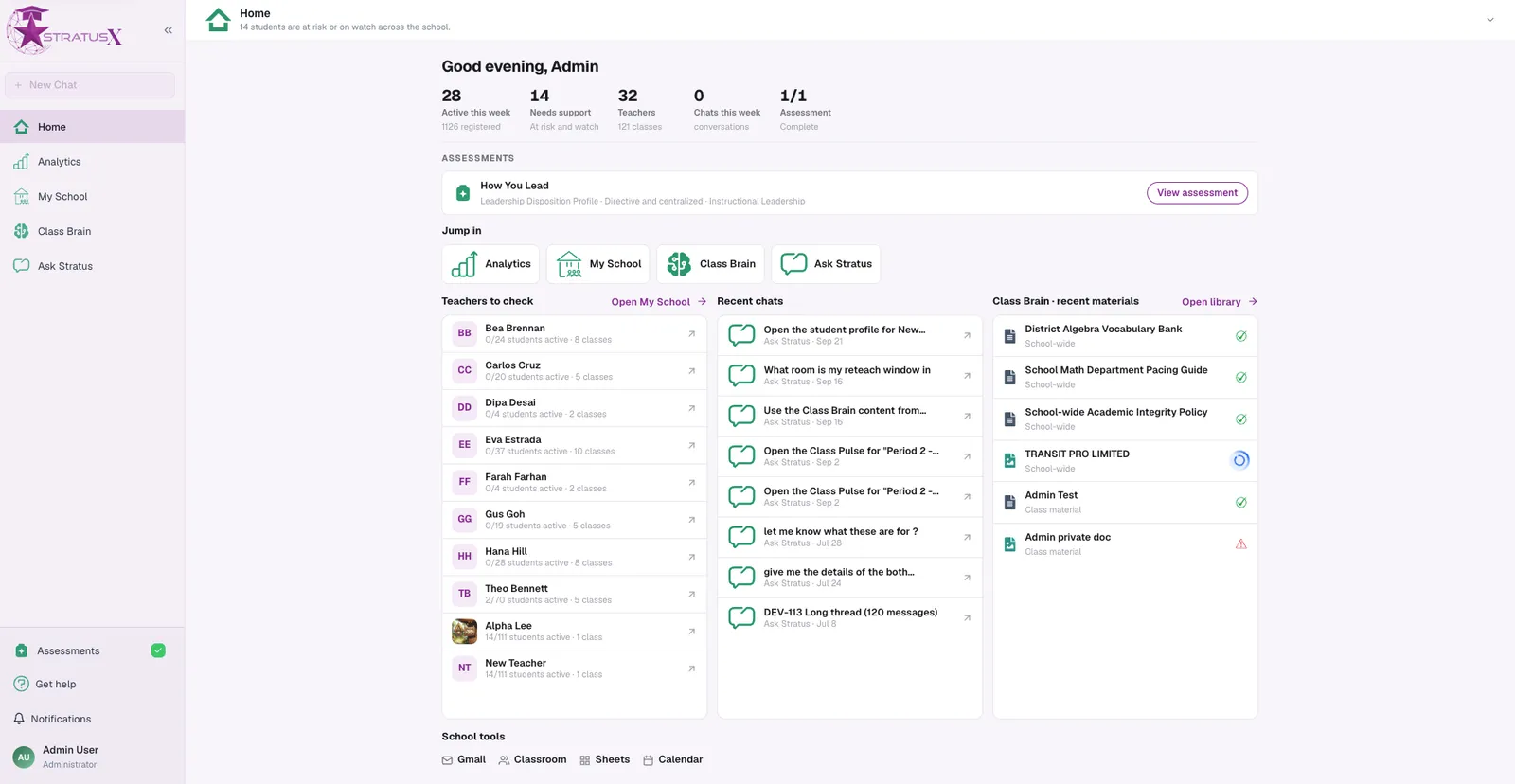Image resolution: width=1515 pixels, height=784 pixels.
Task: Open School Math Department Pacing Guide material
Action: [x=1125, y=377]
